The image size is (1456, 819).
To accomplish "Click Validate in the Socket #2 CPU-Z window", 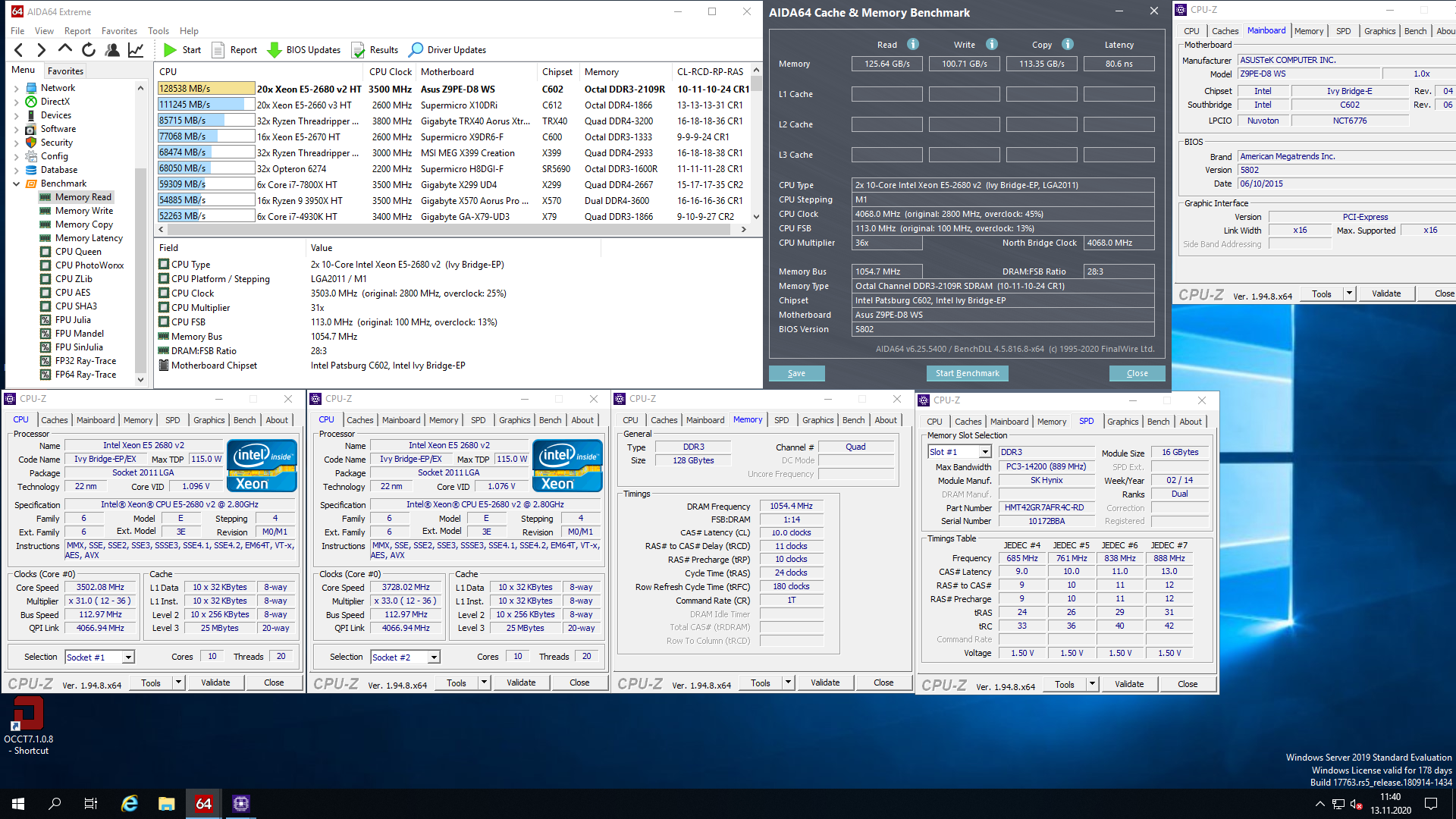I will [x=521, y=682].
